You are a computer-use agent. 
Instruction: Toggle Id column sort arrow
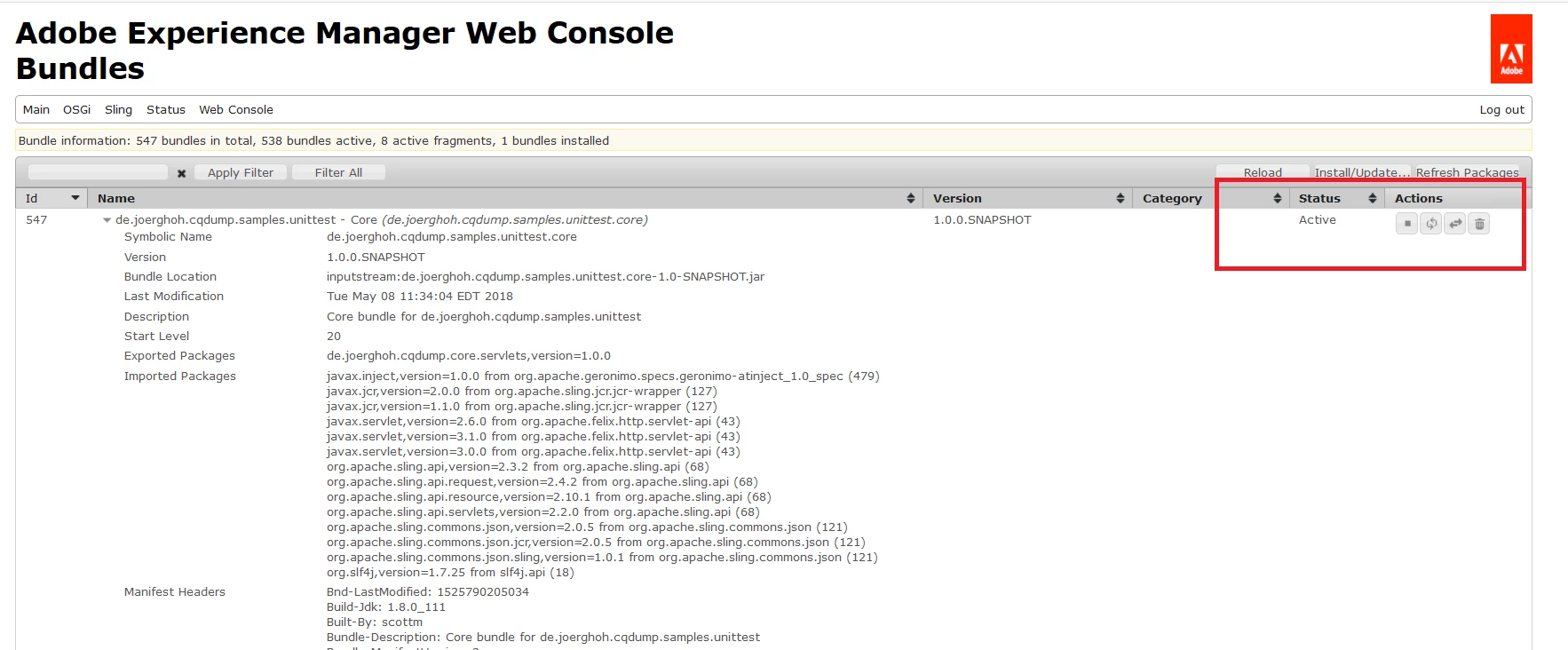tap(75, 198)
